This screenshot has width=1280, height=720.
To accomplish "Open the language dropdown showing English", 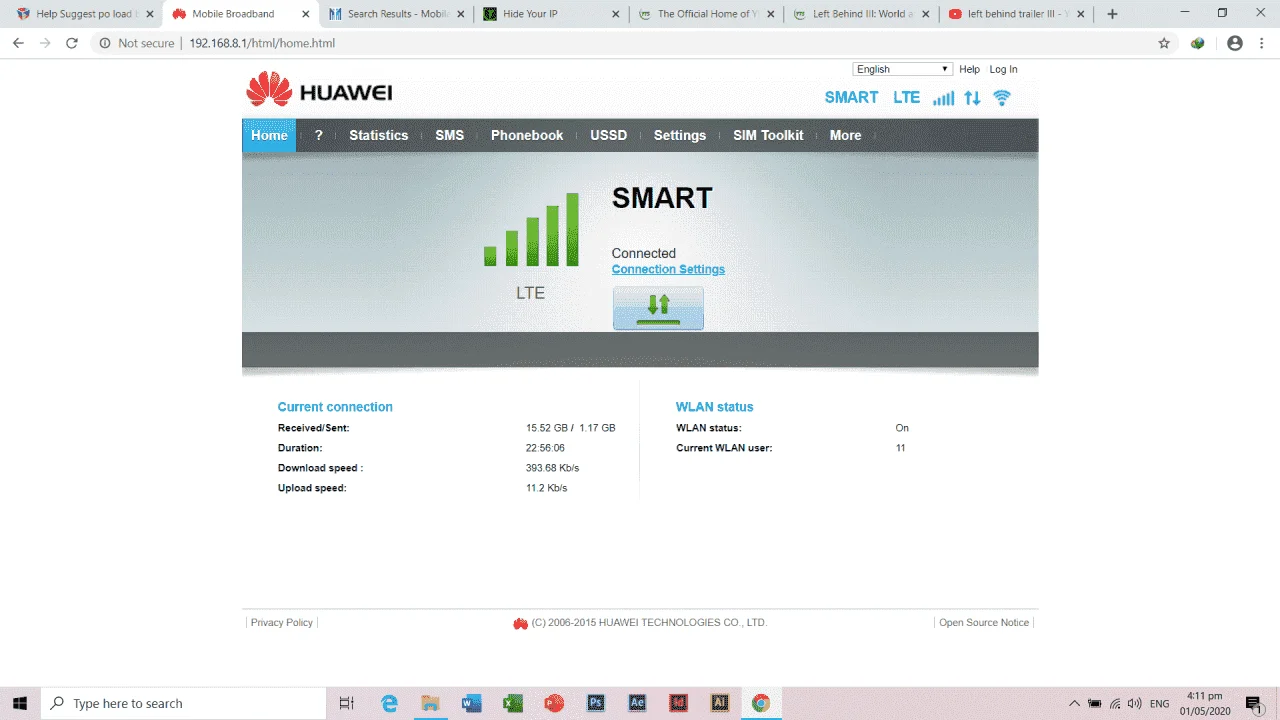I will tap(902, 69).
